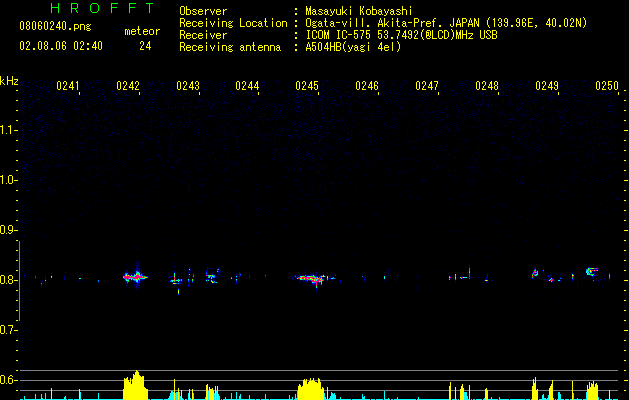Click the gray frequency range bar on left axis
The height and width of the screenshot is (400, 629).
[x=19, y=280]
